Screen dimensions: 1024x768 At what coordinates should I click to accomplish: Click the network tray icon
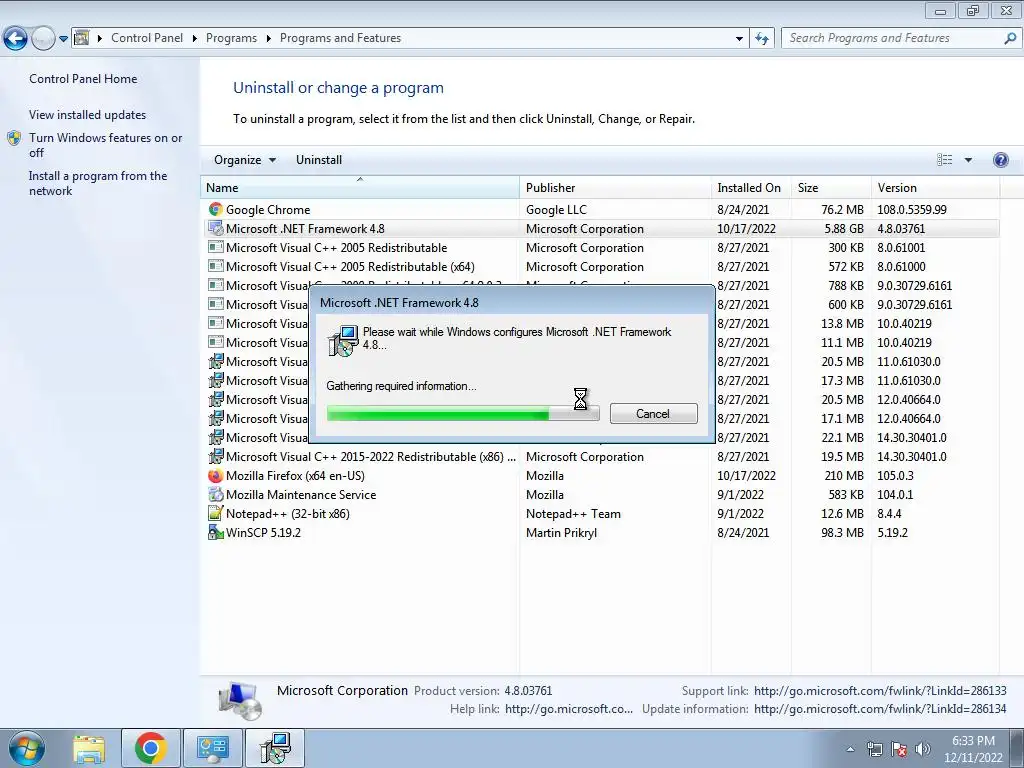874,749
